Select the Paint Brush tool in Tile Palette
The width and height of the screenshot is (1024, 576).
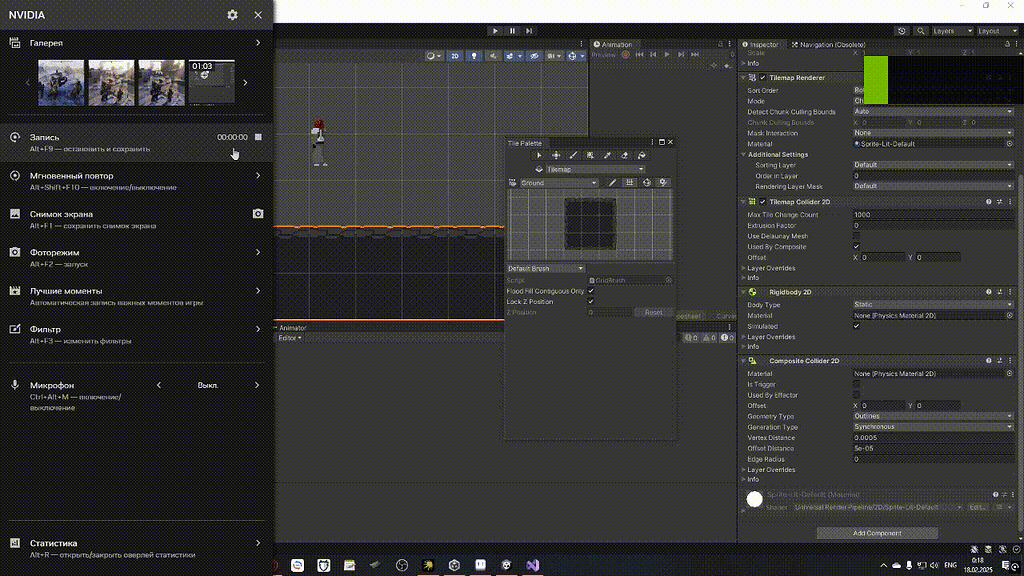[x=574, y=155]
